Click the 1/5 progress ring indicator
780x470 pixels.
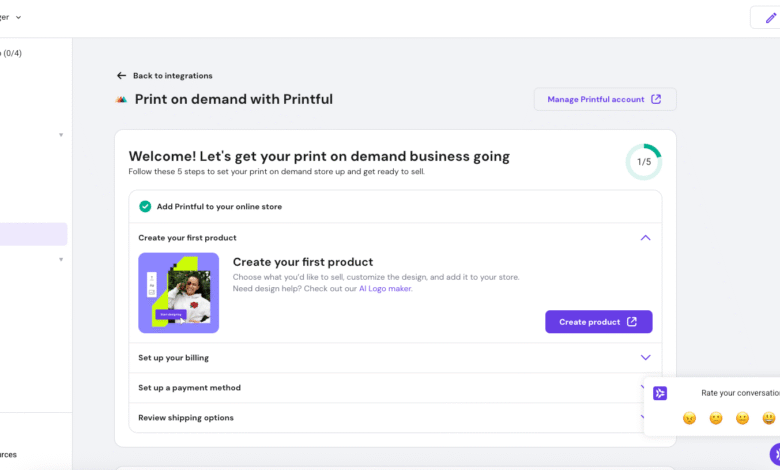click(643, 162)
